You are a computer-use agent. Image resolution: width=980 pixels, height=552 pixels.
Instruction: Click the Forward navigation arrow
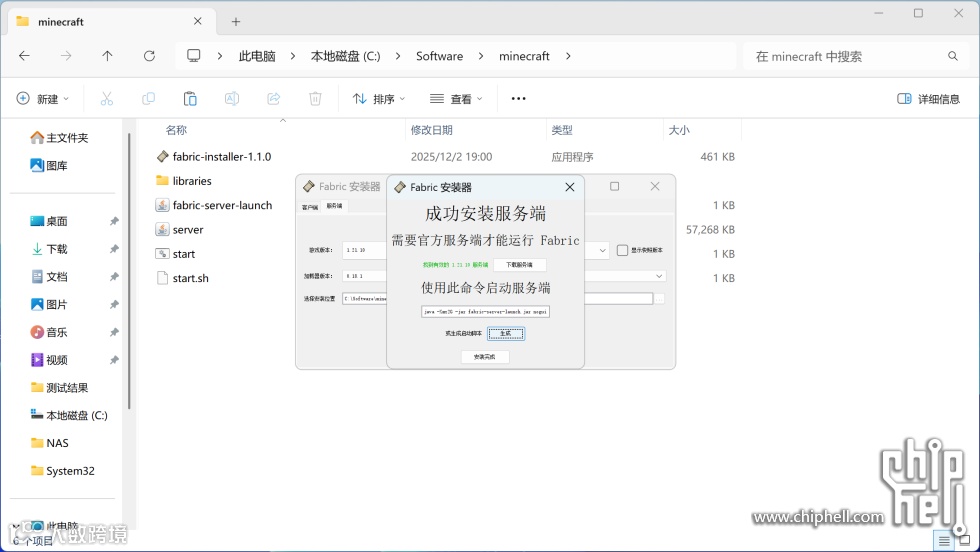click(x=66, y=56)
